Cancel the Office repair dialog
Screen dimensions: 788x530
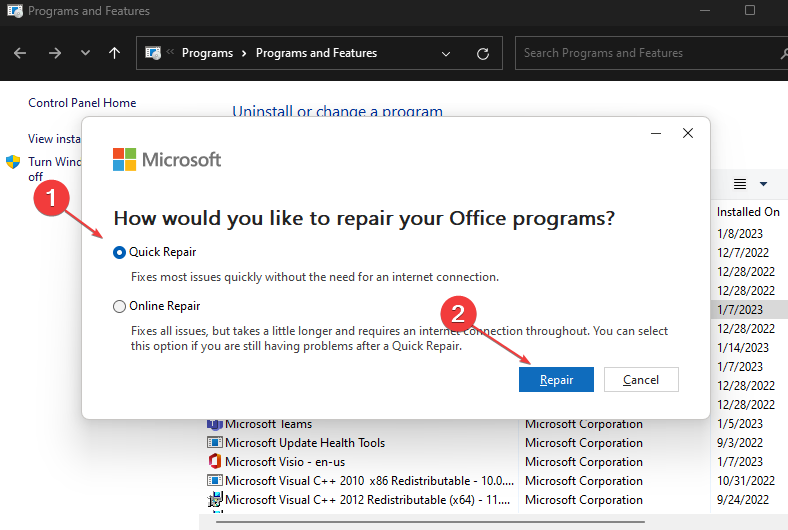click(x=640, y=380)
